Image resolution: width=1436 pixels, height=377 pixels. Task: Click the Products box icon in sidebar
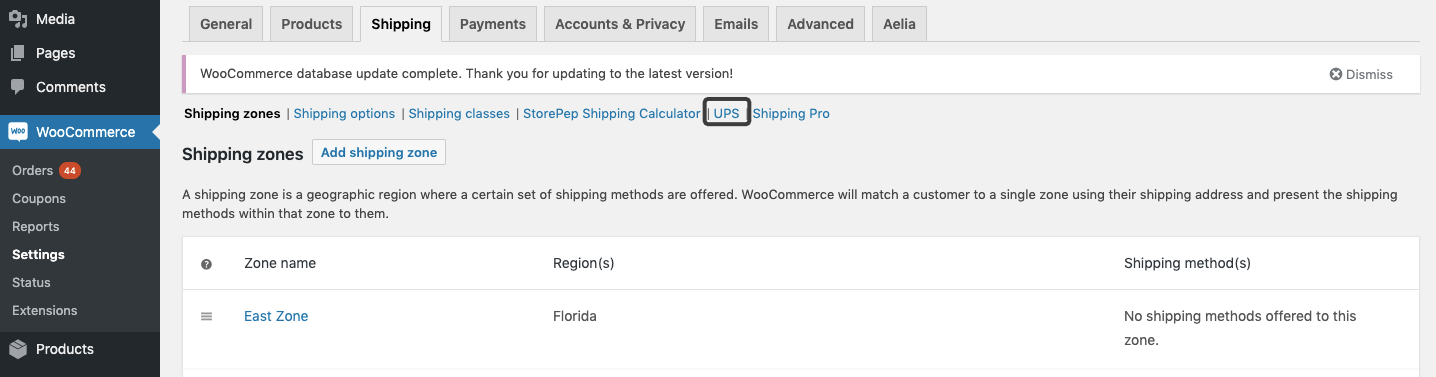point(18,349)
